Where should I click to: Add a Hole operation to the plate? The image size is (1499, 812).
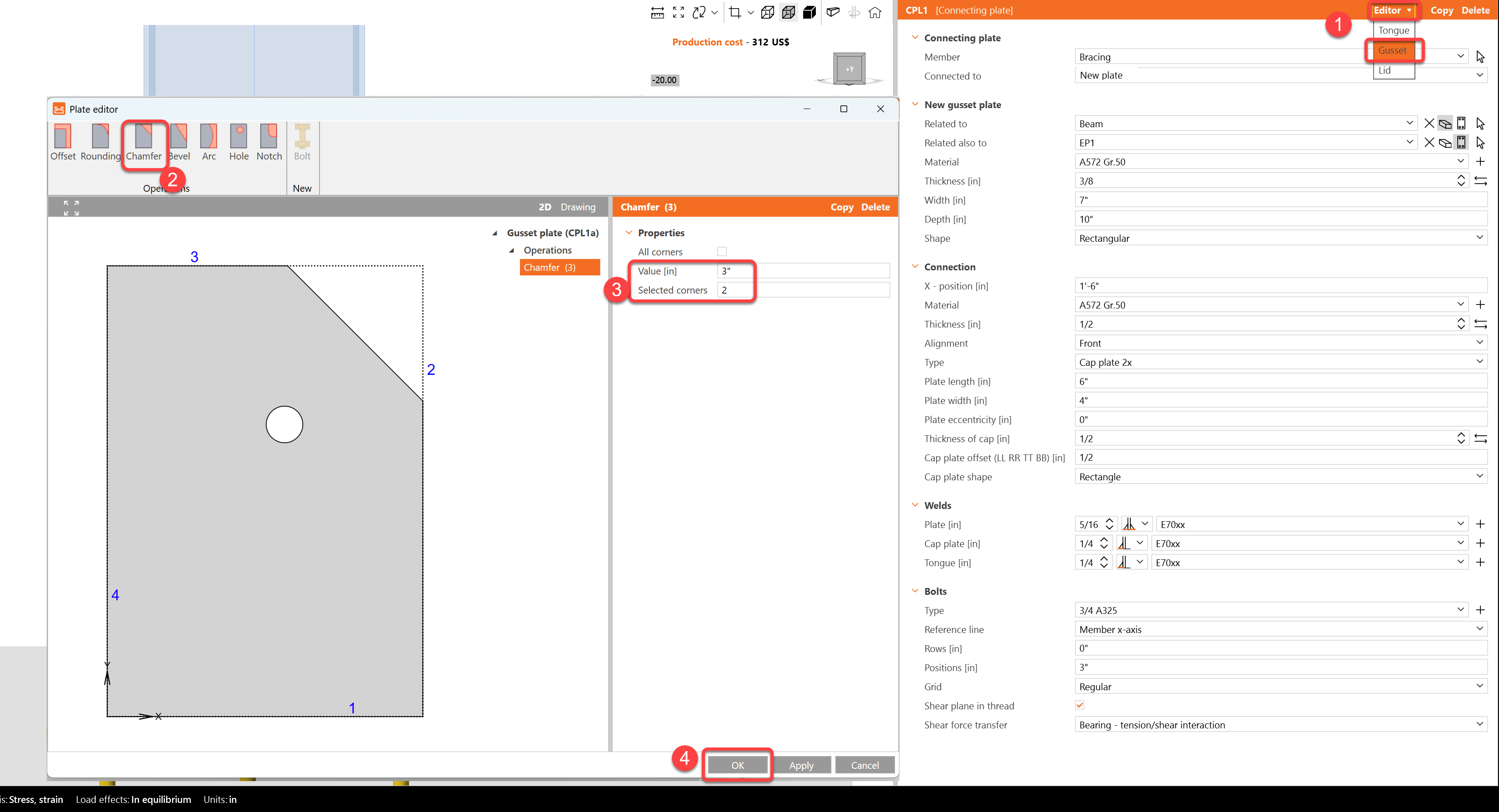coord(239,143)
